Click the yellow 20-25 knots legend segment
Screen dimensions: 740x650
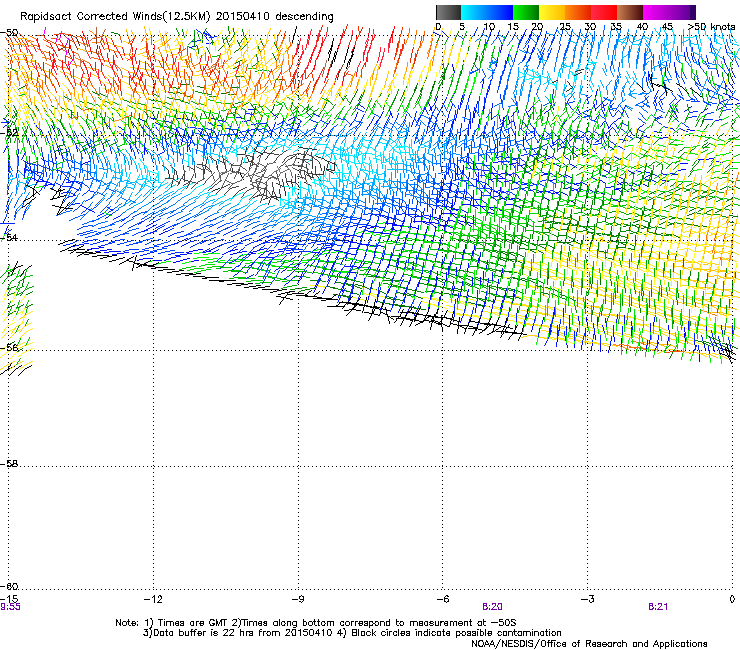click(552, 12)
